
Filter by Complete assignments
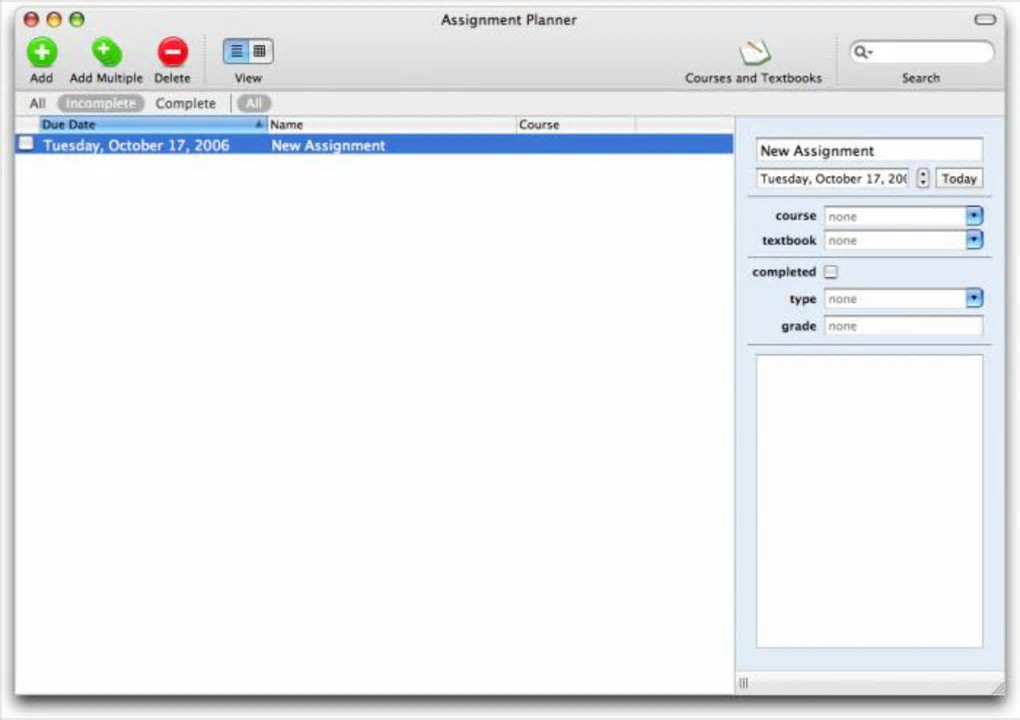point(185,103)
